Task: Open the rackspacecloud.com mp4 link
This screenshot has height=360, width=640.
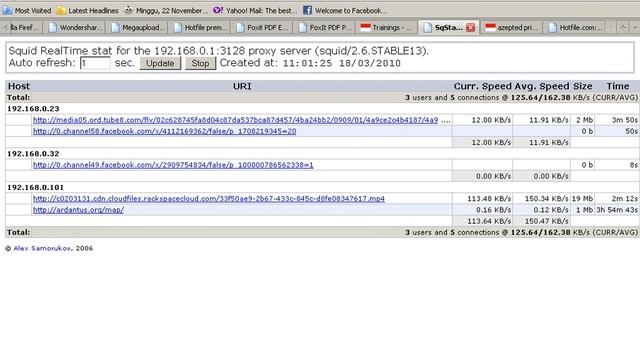Action: tap(209, 198)
